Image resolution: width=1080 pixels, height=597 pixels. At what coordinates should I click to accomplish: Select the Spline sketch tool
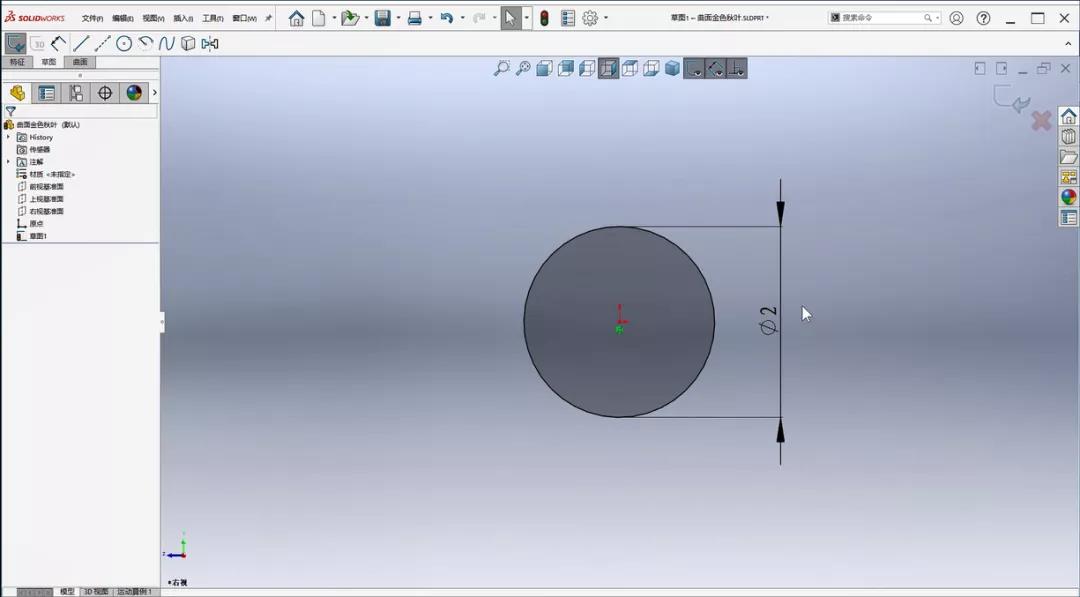pyautogui.click(x=167, y=43)
